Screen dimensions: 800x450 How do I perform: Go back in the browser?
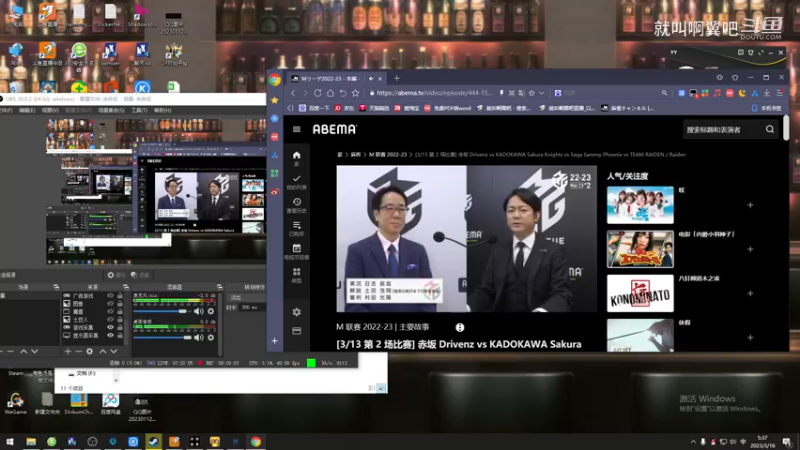coord(293,93)
